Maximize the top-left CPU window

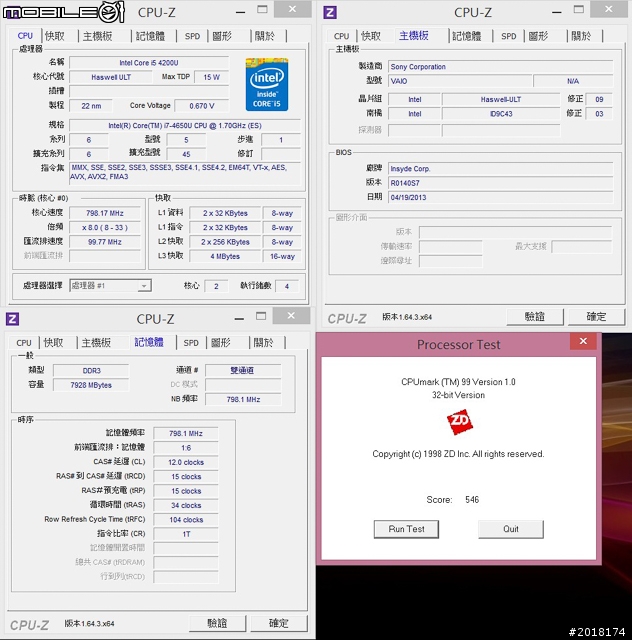[262, 9]
